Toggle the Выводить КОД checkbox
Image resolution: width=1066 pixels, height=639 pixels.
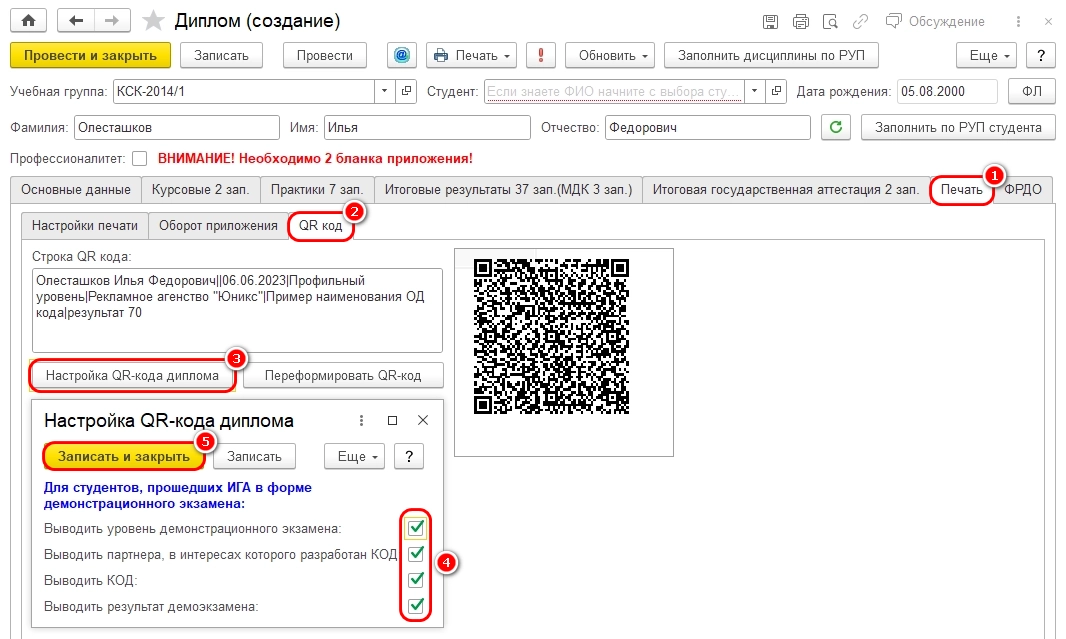click(416, 580)
